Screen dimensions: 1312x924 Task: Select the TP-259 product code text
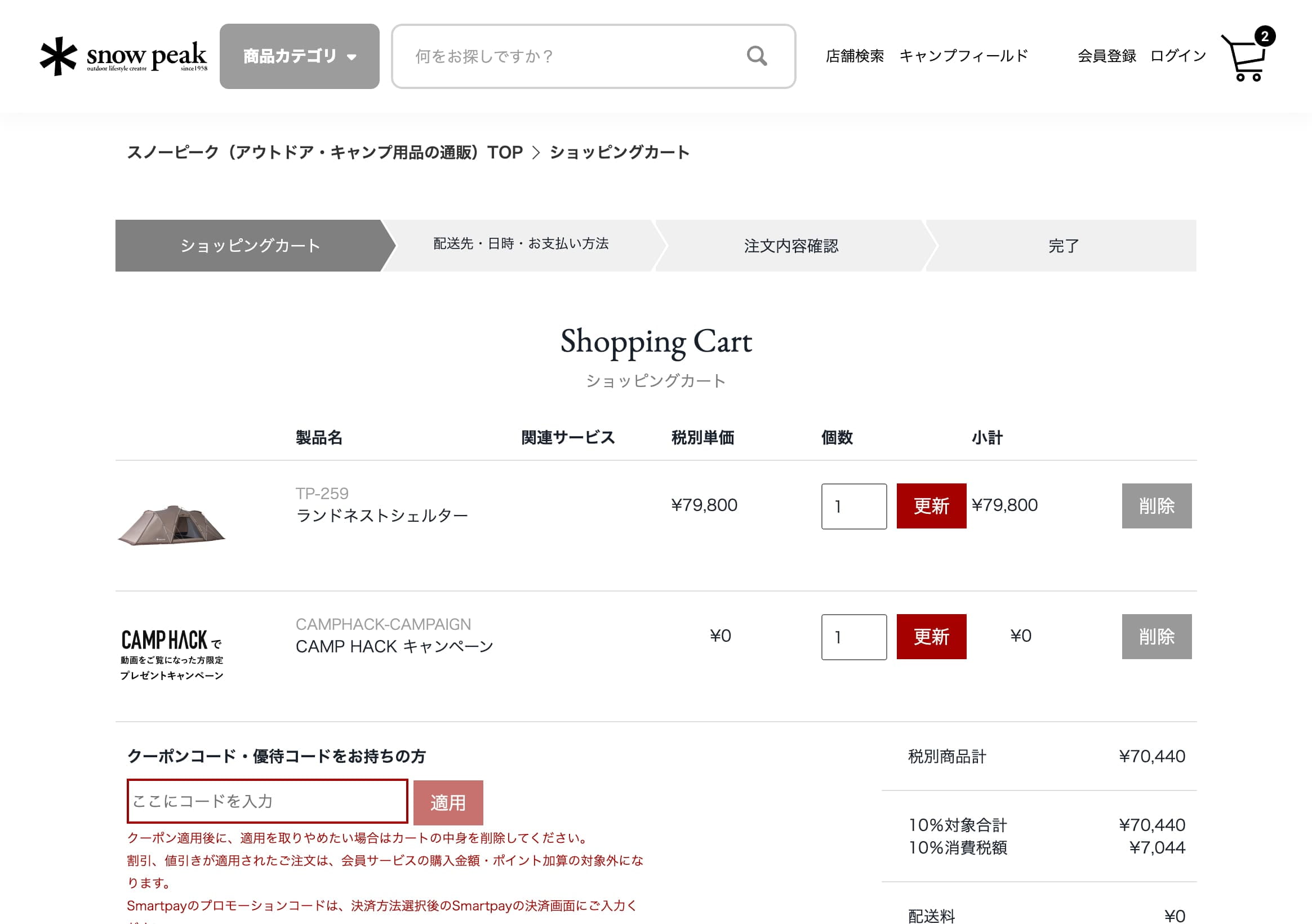322,493
